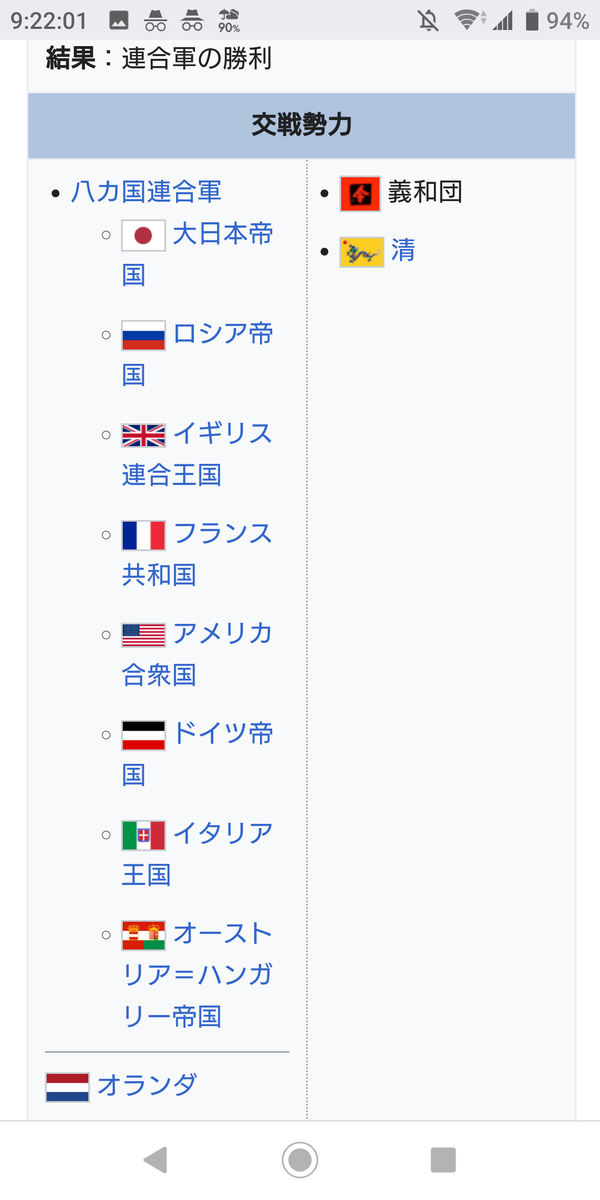Screen dimensions: 600x1200
Task: Tap the German Empire flag icon
Action: (x=143, y=735)
